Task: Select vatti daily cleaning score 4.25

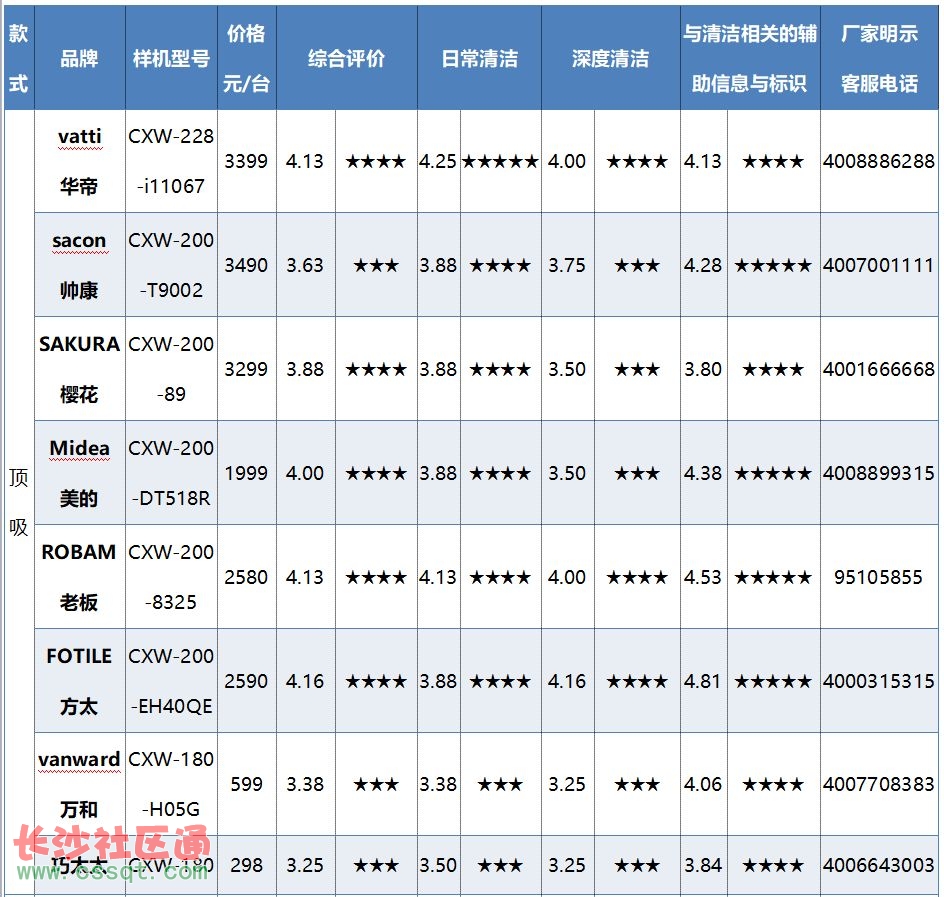Action: [x=438, y=161]
